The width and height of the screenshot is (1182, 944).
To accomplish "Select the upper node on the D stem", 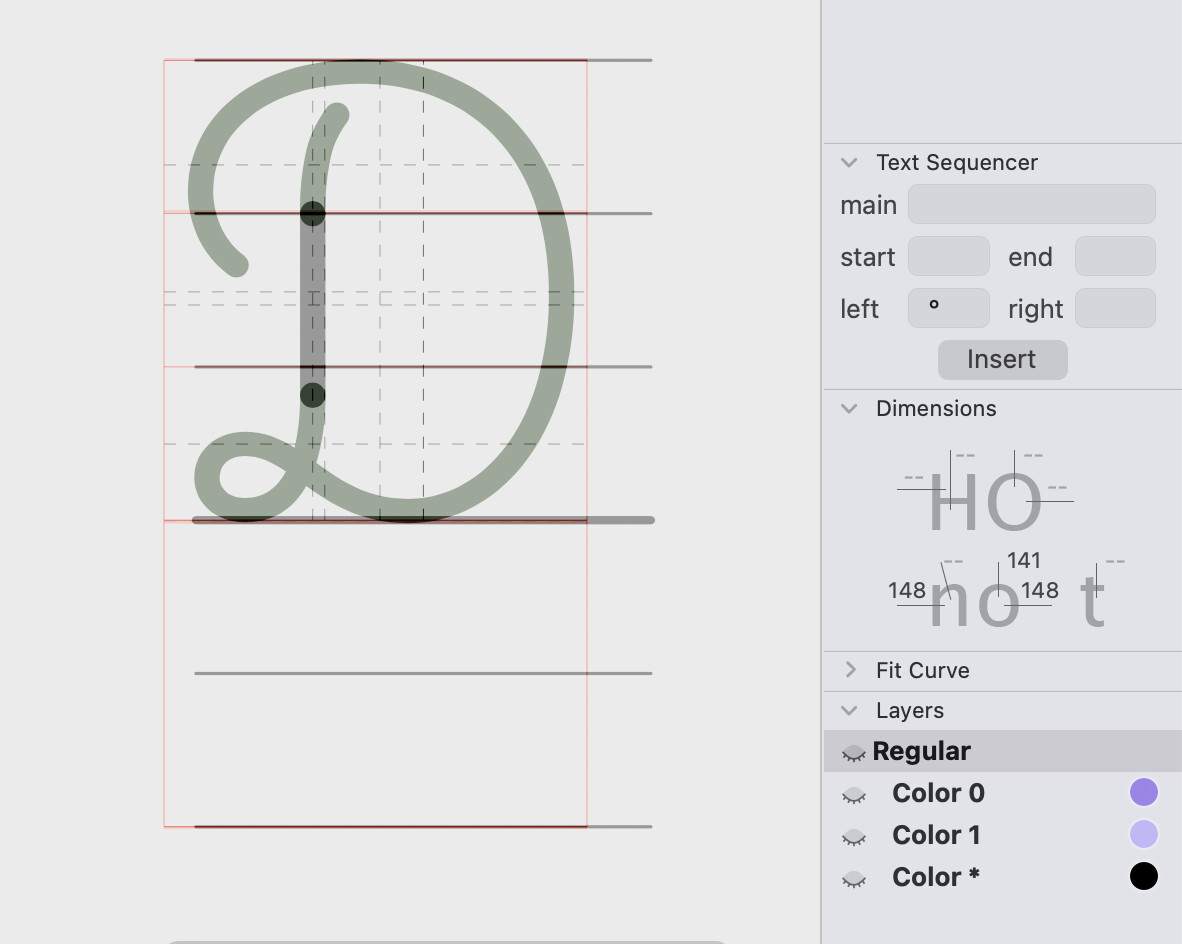I will click(x=312, y=213).
